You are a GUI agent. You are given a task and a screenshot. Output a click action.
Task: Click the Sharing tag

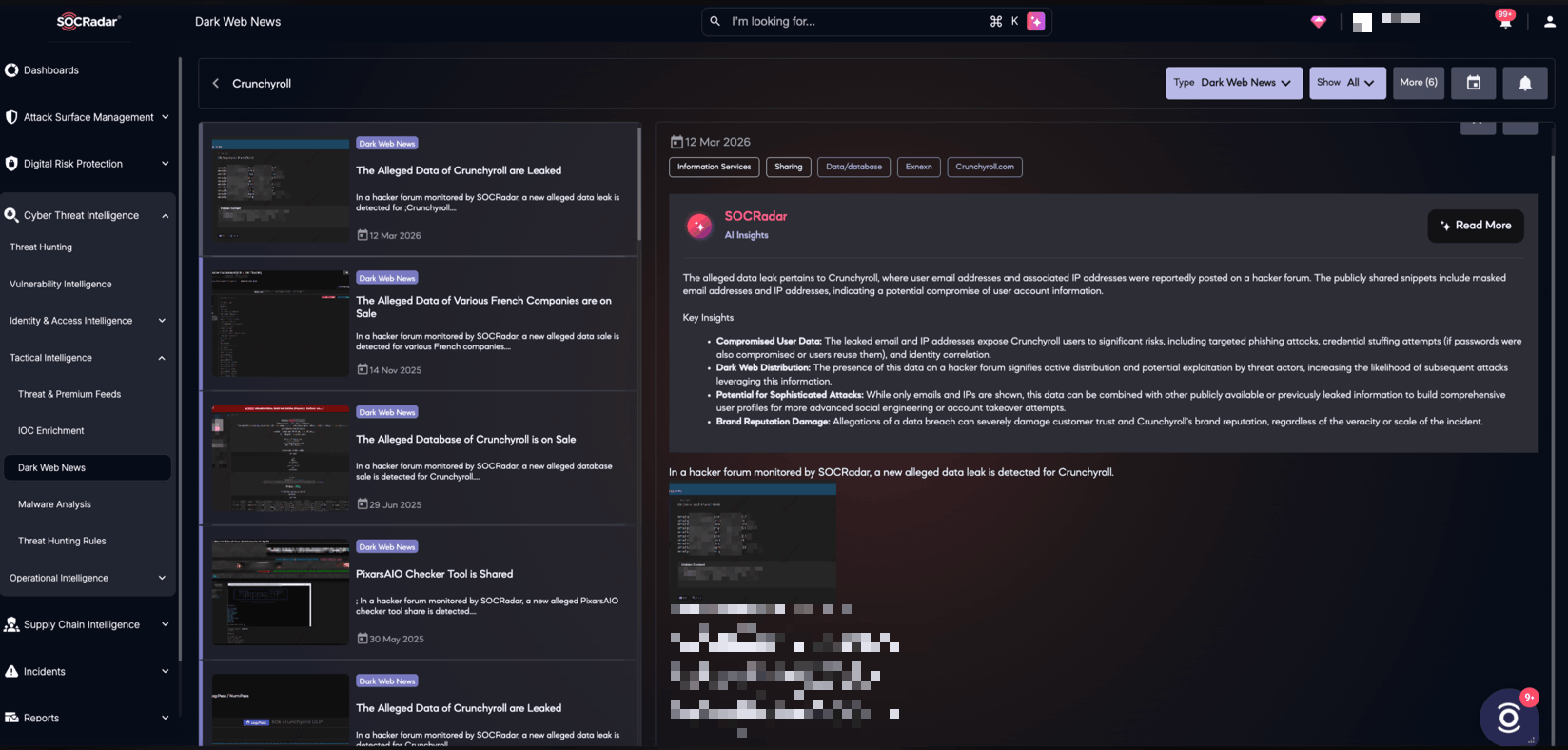[788, 167]
